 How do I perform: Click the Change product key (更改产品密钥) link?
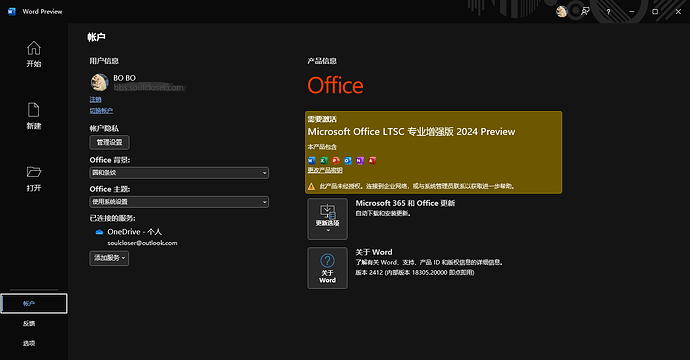325,170
